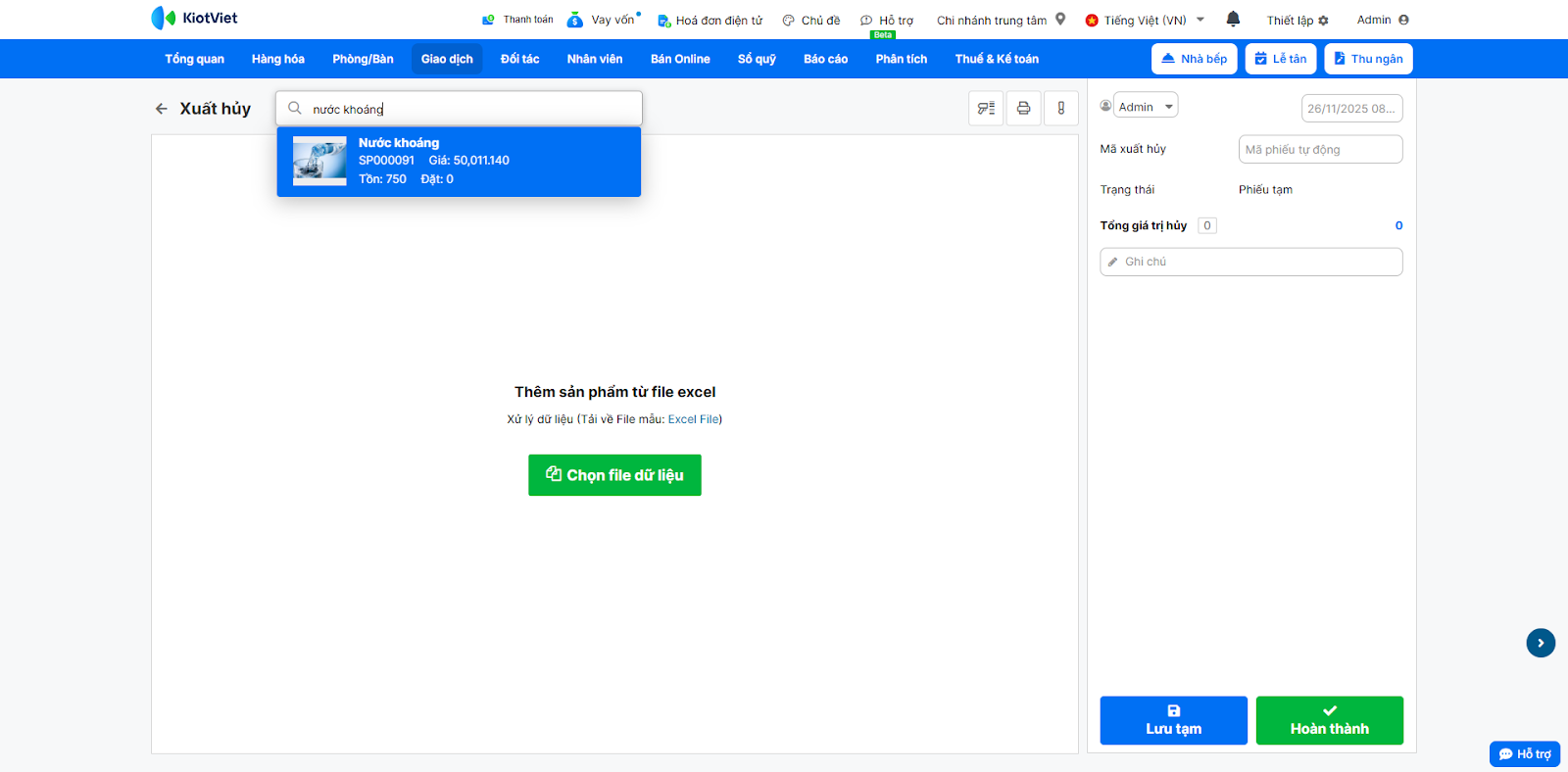Click the Phiếu tạm status text

coord(1265,190)
